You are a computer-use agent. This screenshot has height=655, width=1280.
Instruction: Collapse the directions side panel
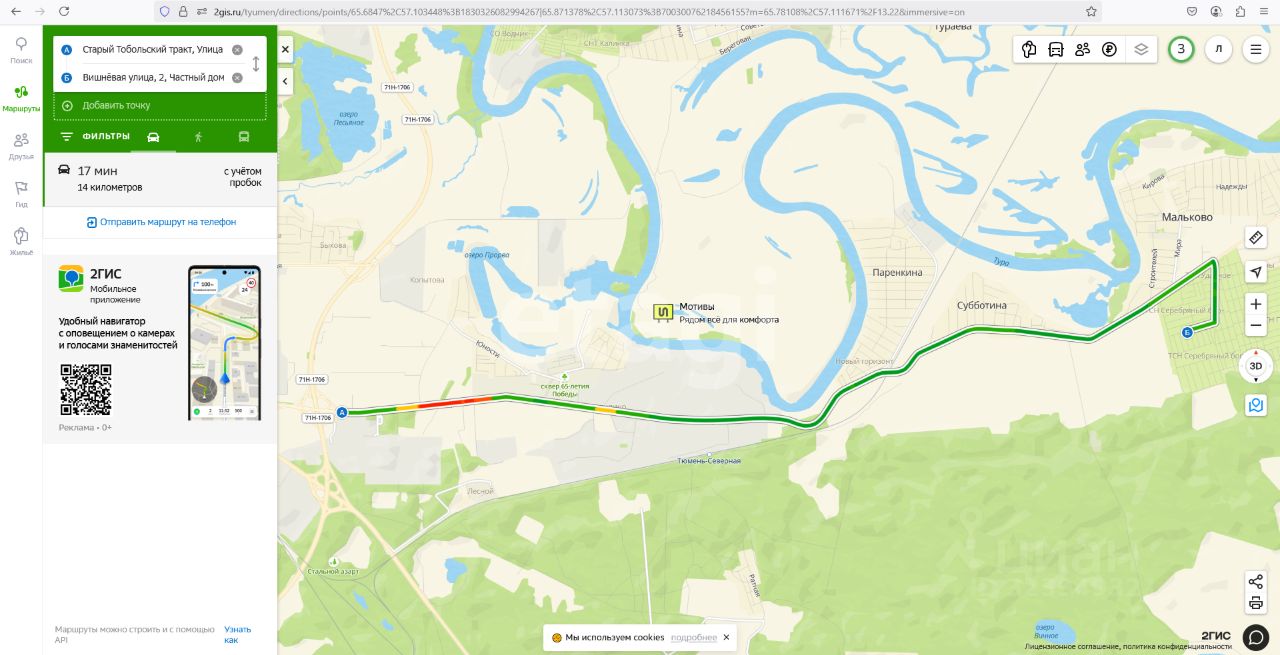coord(285,81)
